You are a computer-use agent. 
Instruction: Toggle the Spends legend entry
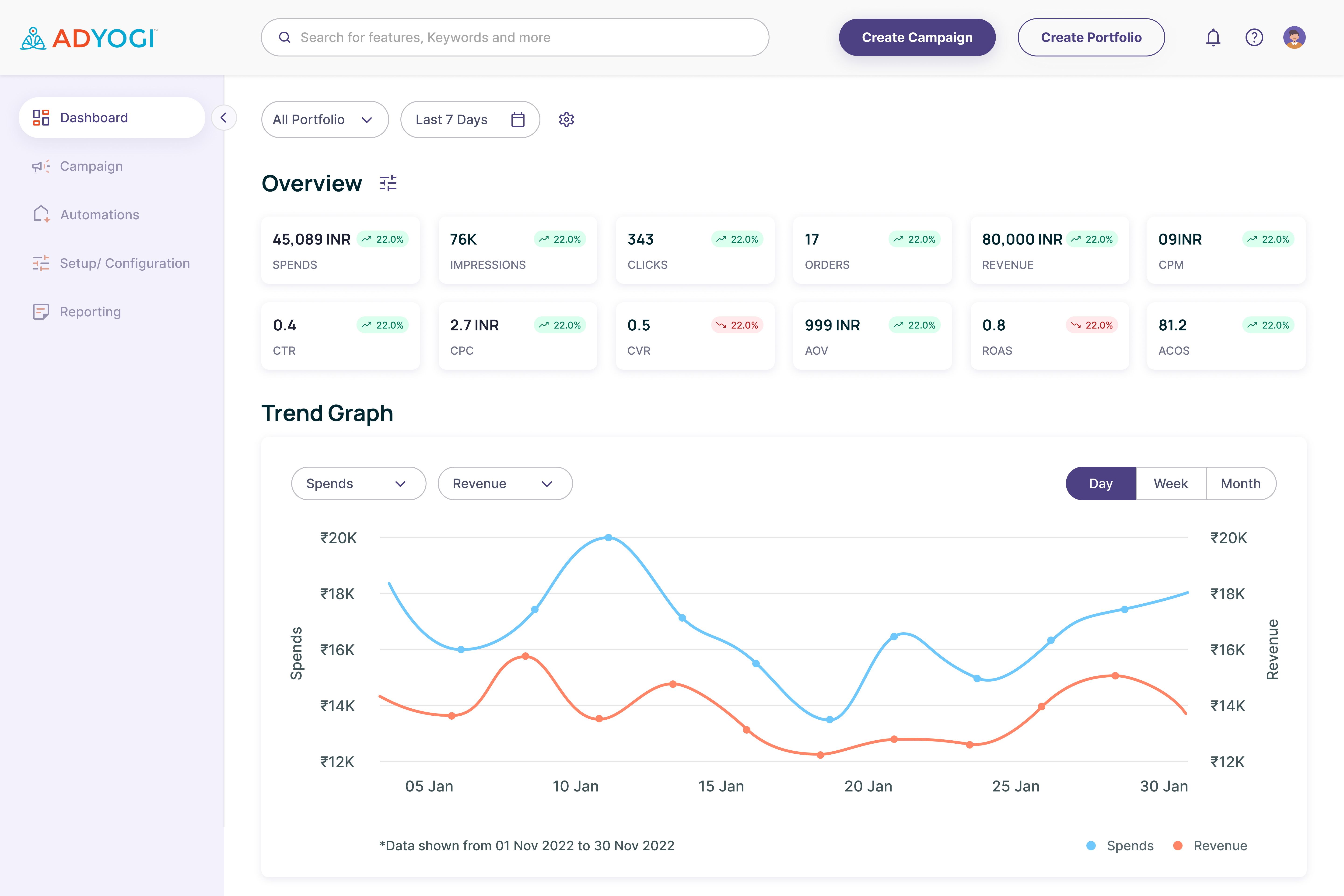[1120, 846]
